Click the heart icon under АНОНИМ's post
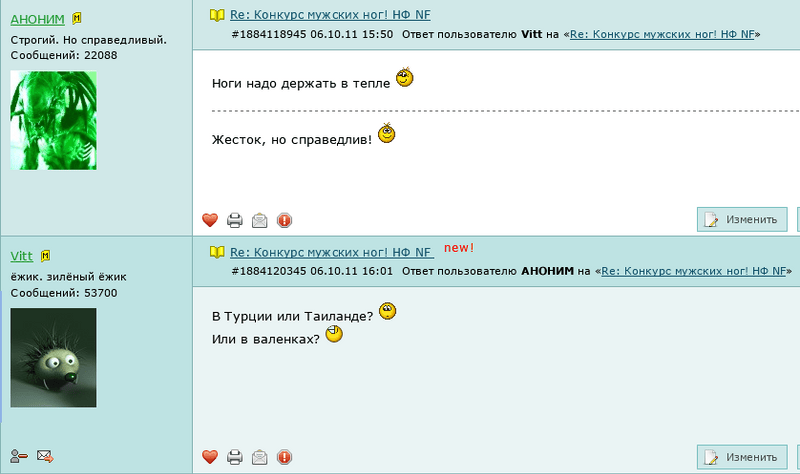Viewport: 800px width, 474px height. tap(210, 220)
